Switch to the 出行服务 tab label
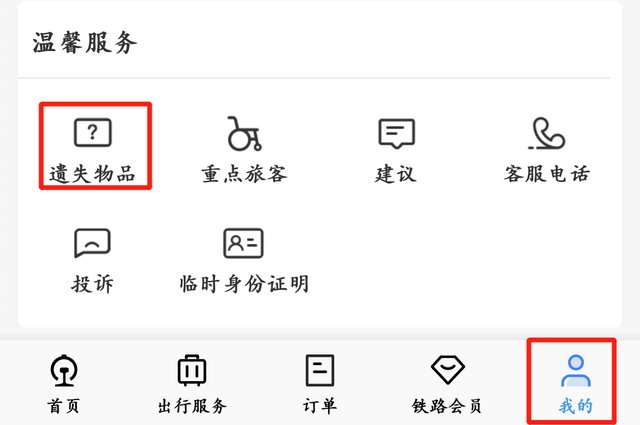 [x=192, y=406]
